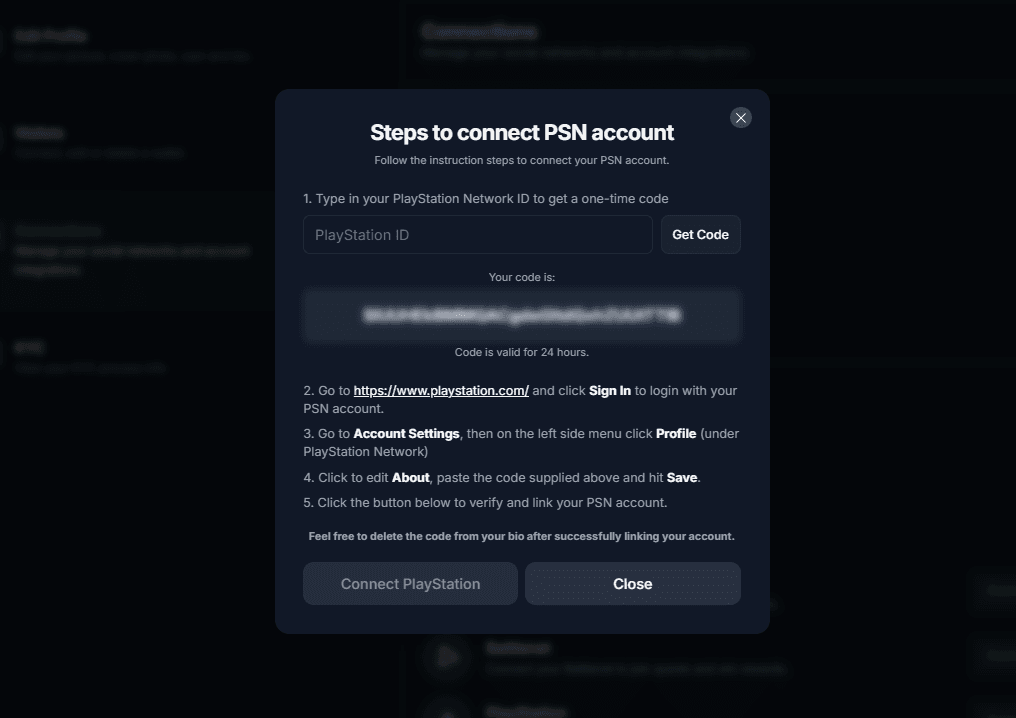1016x718 pixels.
Task: Click the bold 'Account Settings' text
Action: coord(407,434)
